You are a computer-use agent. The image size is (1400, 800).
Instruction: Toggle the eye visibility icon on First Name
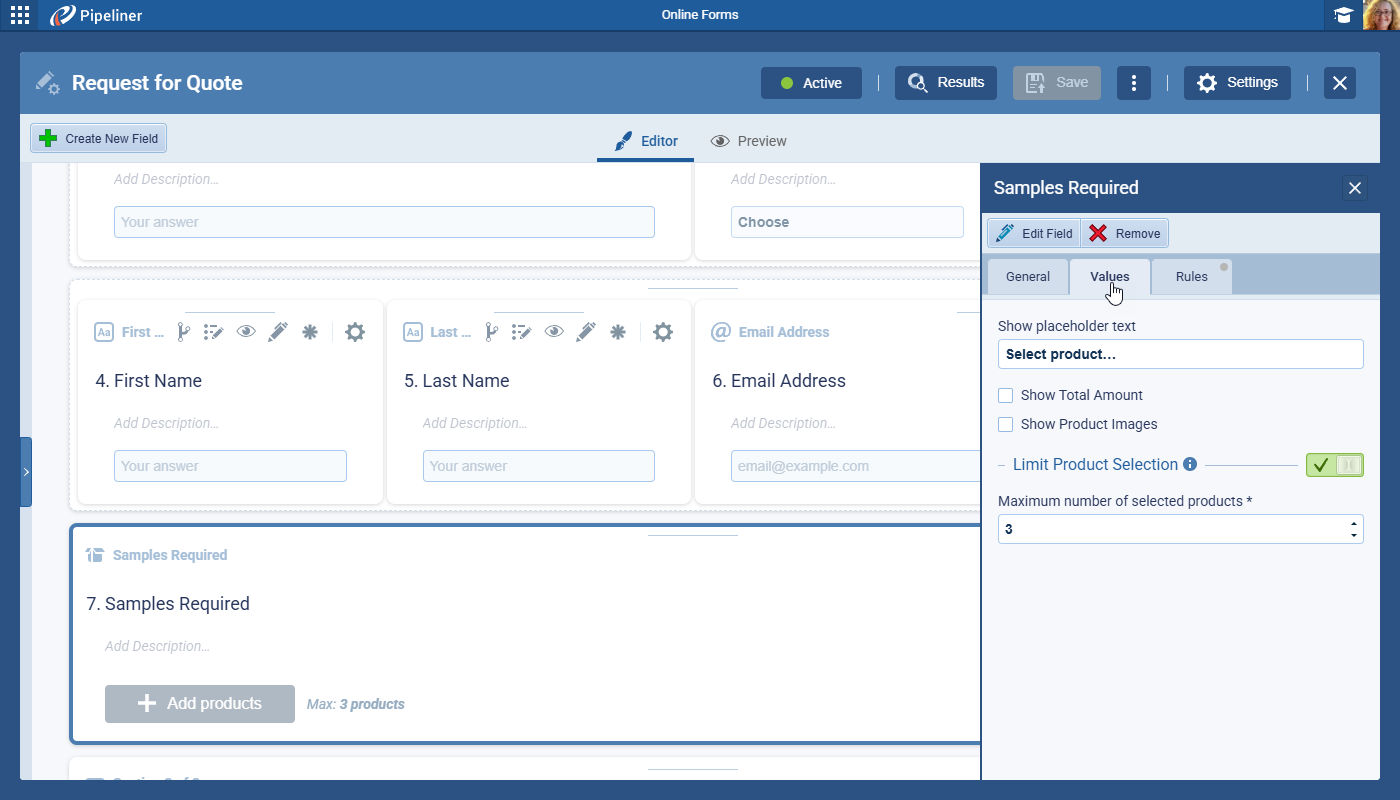pyautogui.click(x=246, y=332)
